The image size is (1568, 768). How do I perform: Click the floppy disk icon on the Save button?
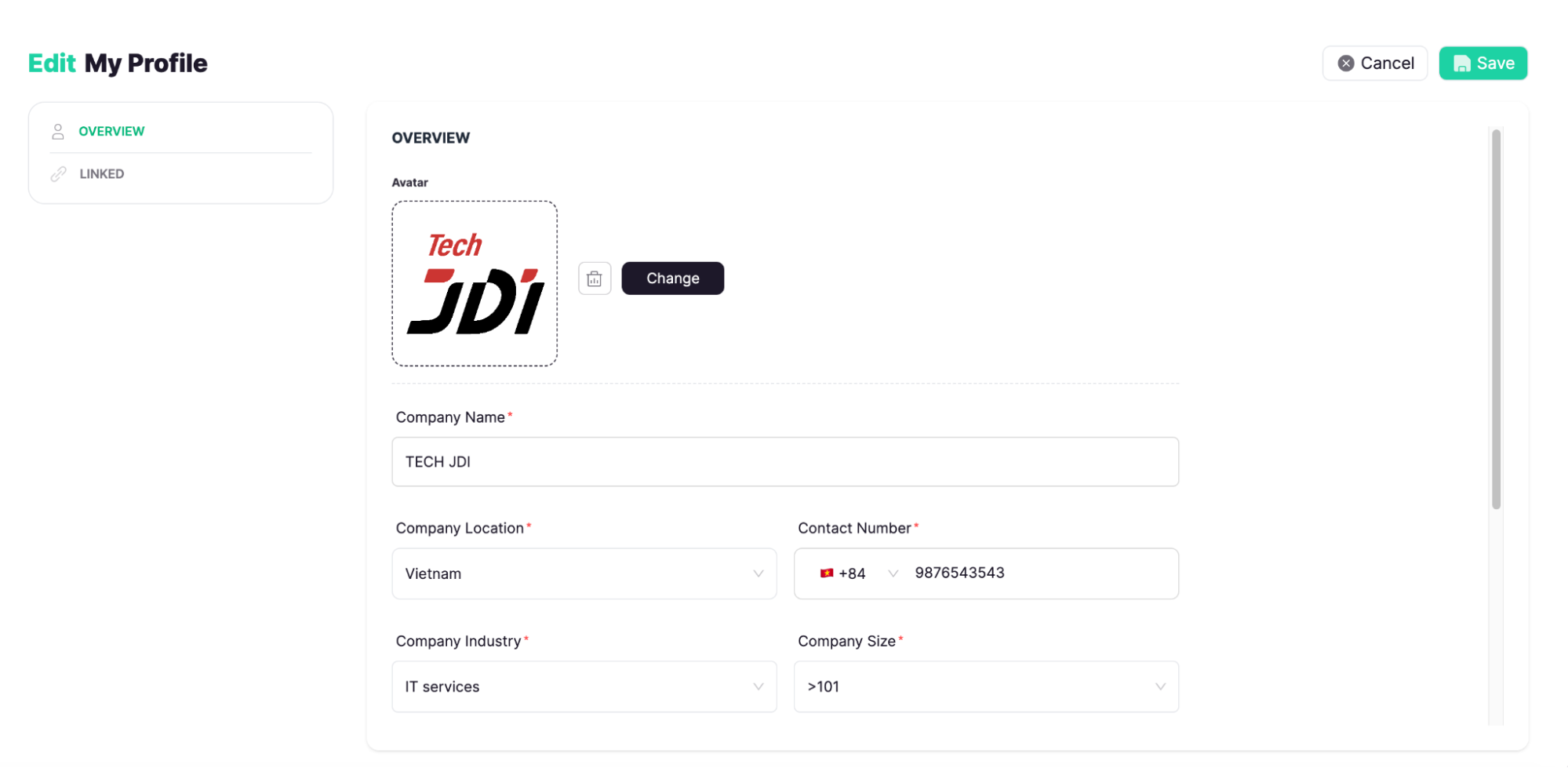point(1462,63)
